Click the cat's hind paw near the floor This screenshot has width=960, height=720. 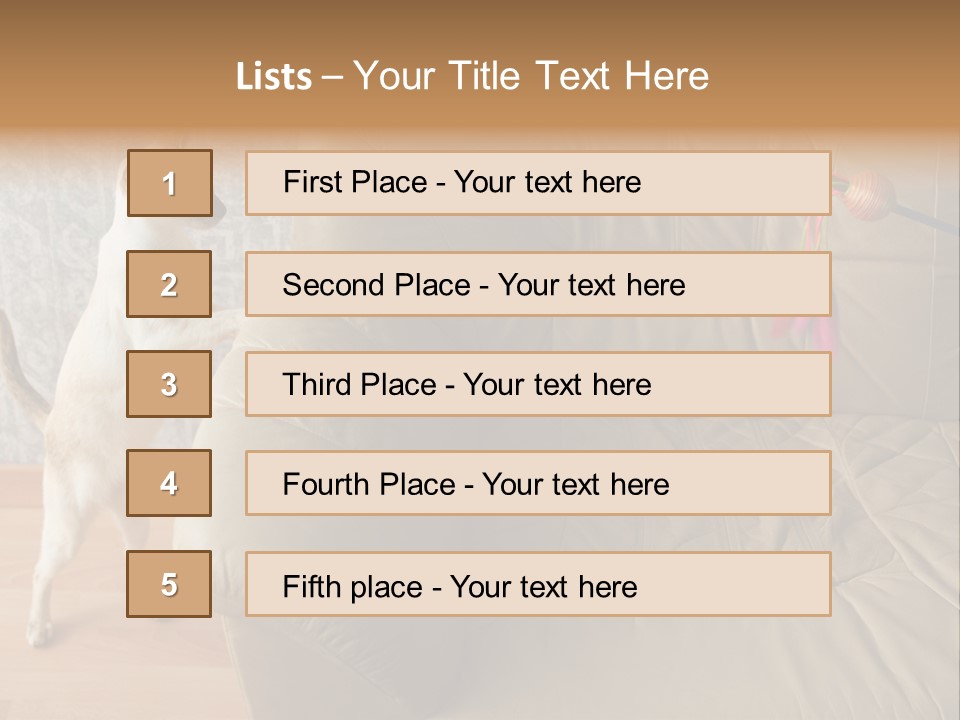pos(40,630)
